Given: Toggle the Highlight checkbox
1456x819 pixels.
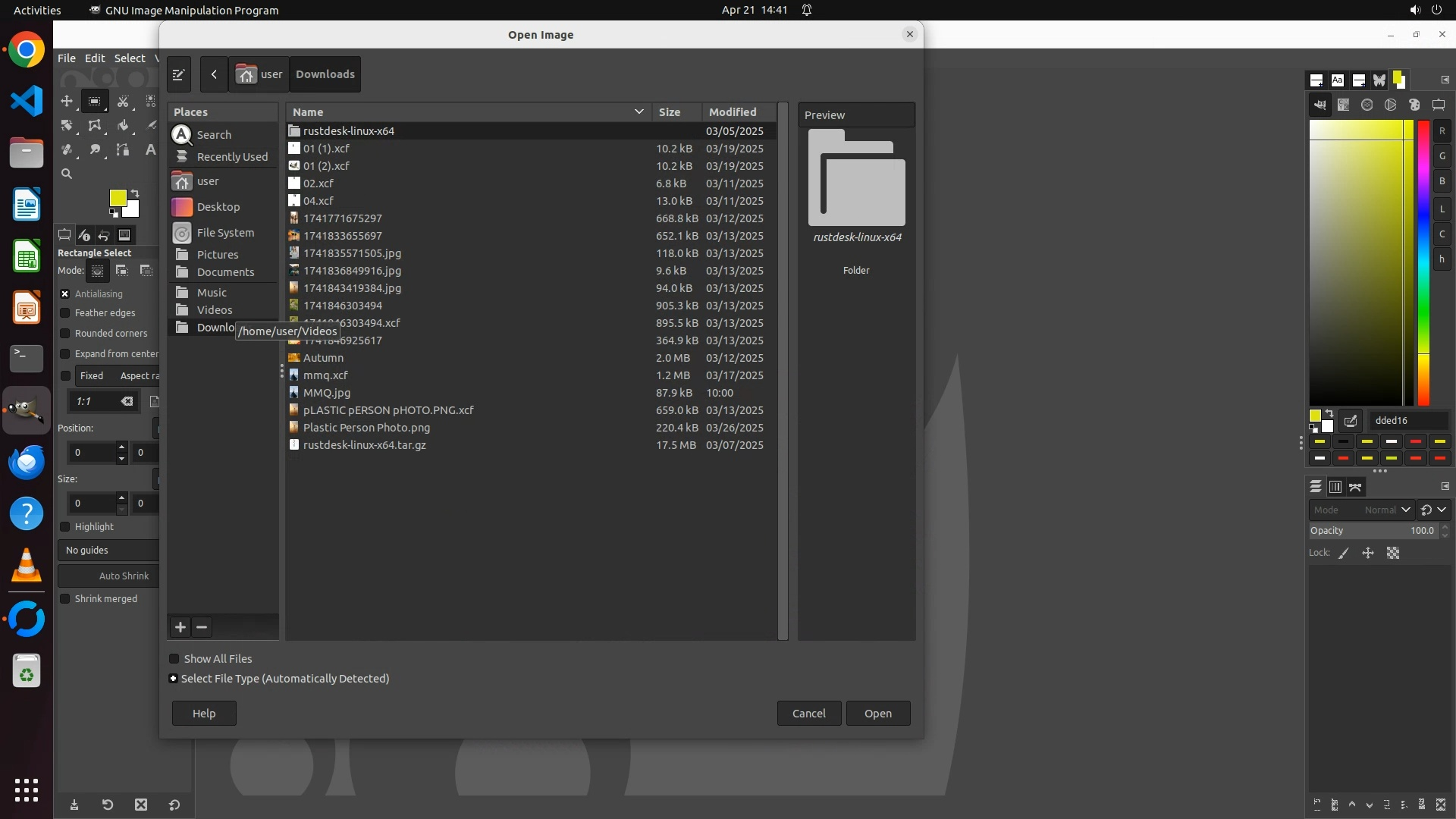Looking at the screenshot, I should [65, 527].
